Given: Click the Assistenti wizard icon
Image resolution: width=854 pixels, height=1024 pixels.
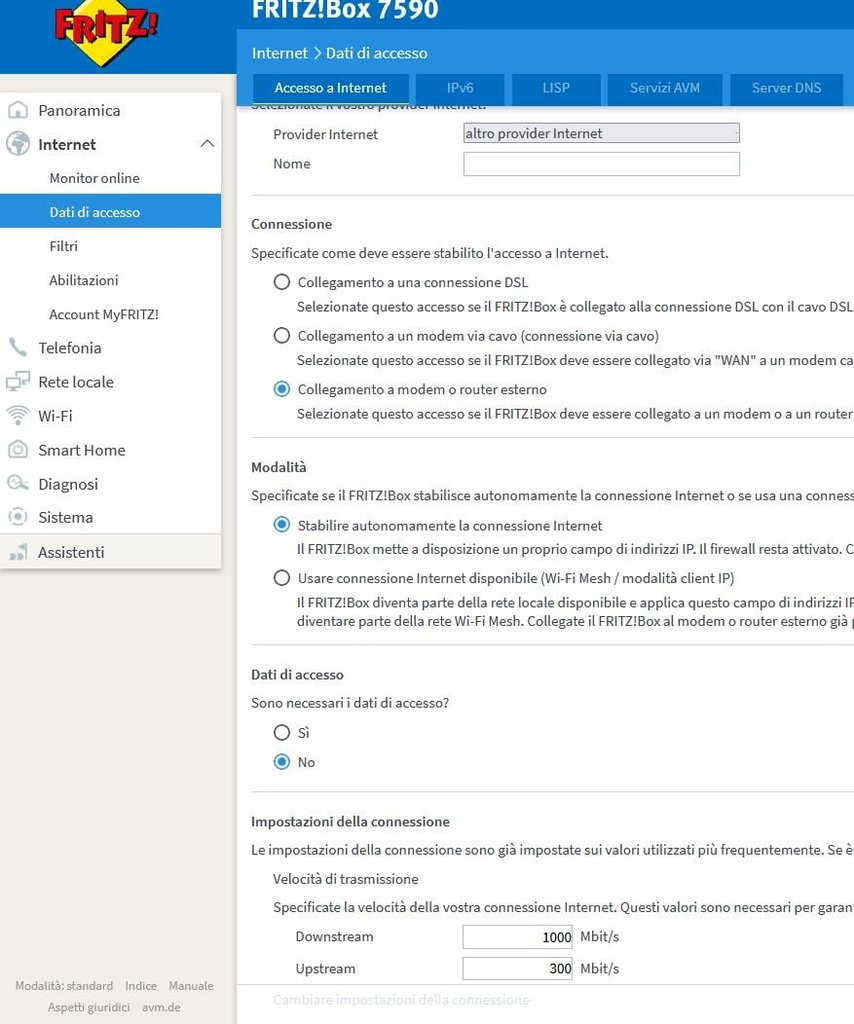Looking at the screenshot, I should [x=18, y=552].
